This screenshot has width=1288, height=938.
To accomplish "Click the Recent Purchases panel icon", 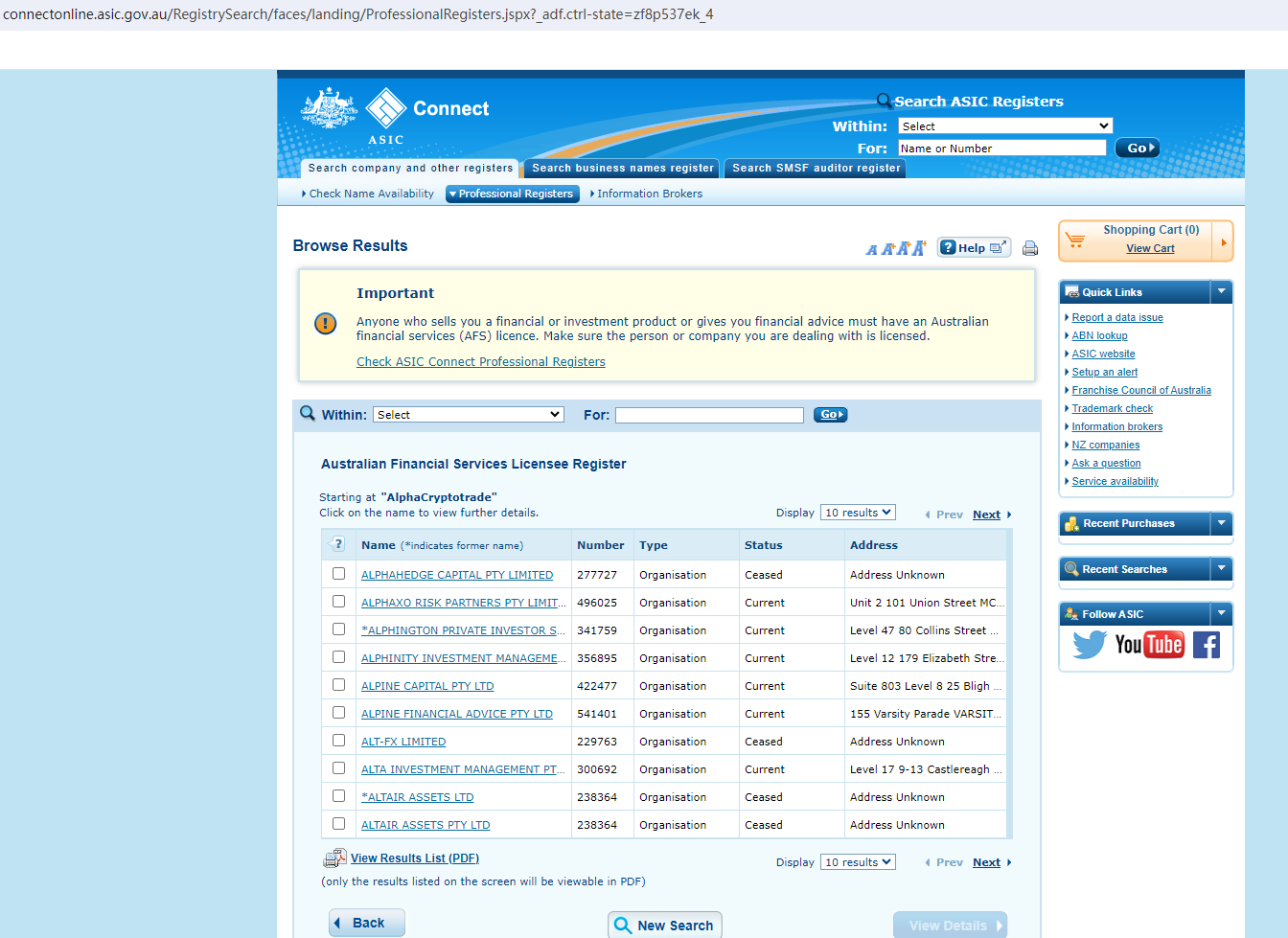I will 1072,523.
